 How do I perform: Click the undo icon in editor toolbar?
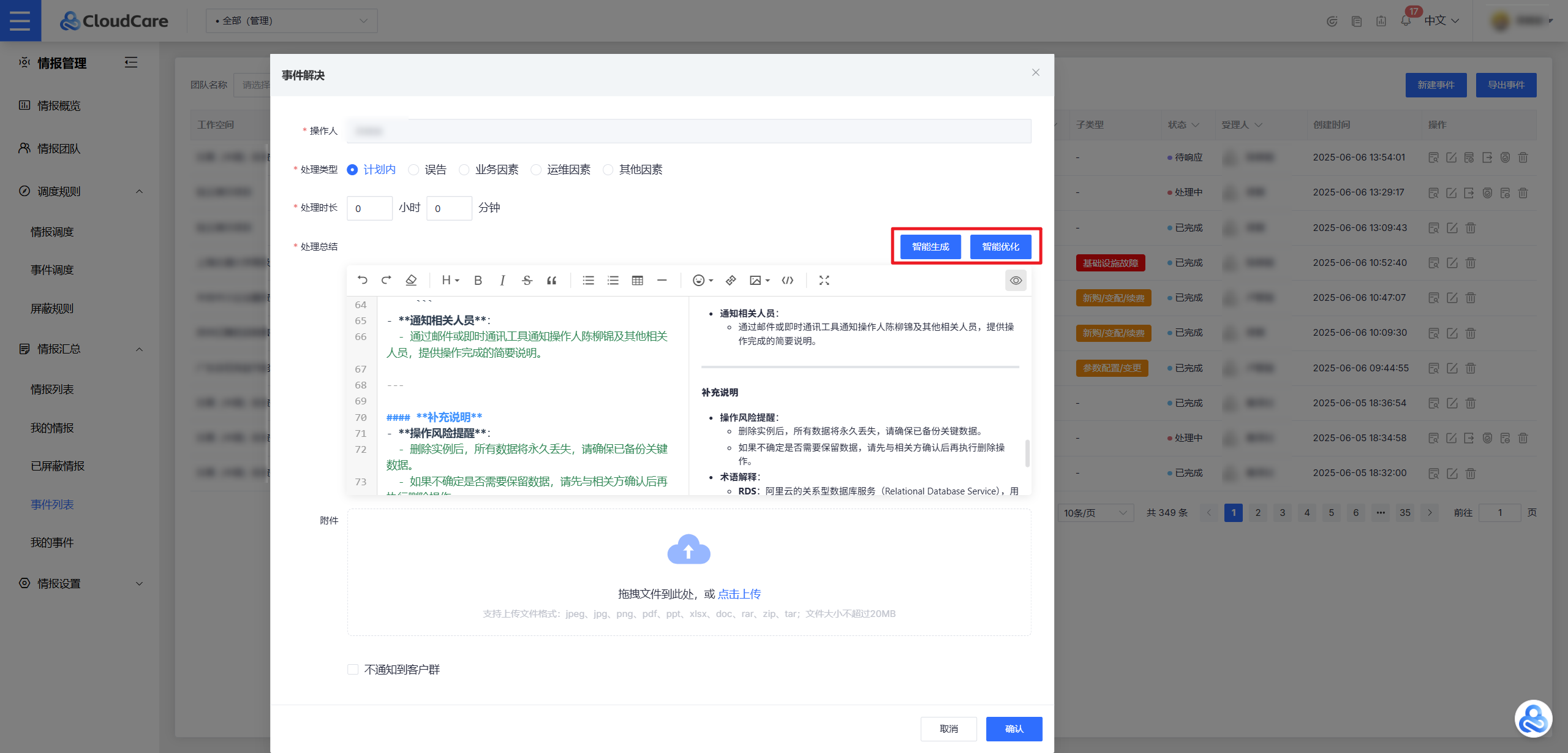click(362, 280)
